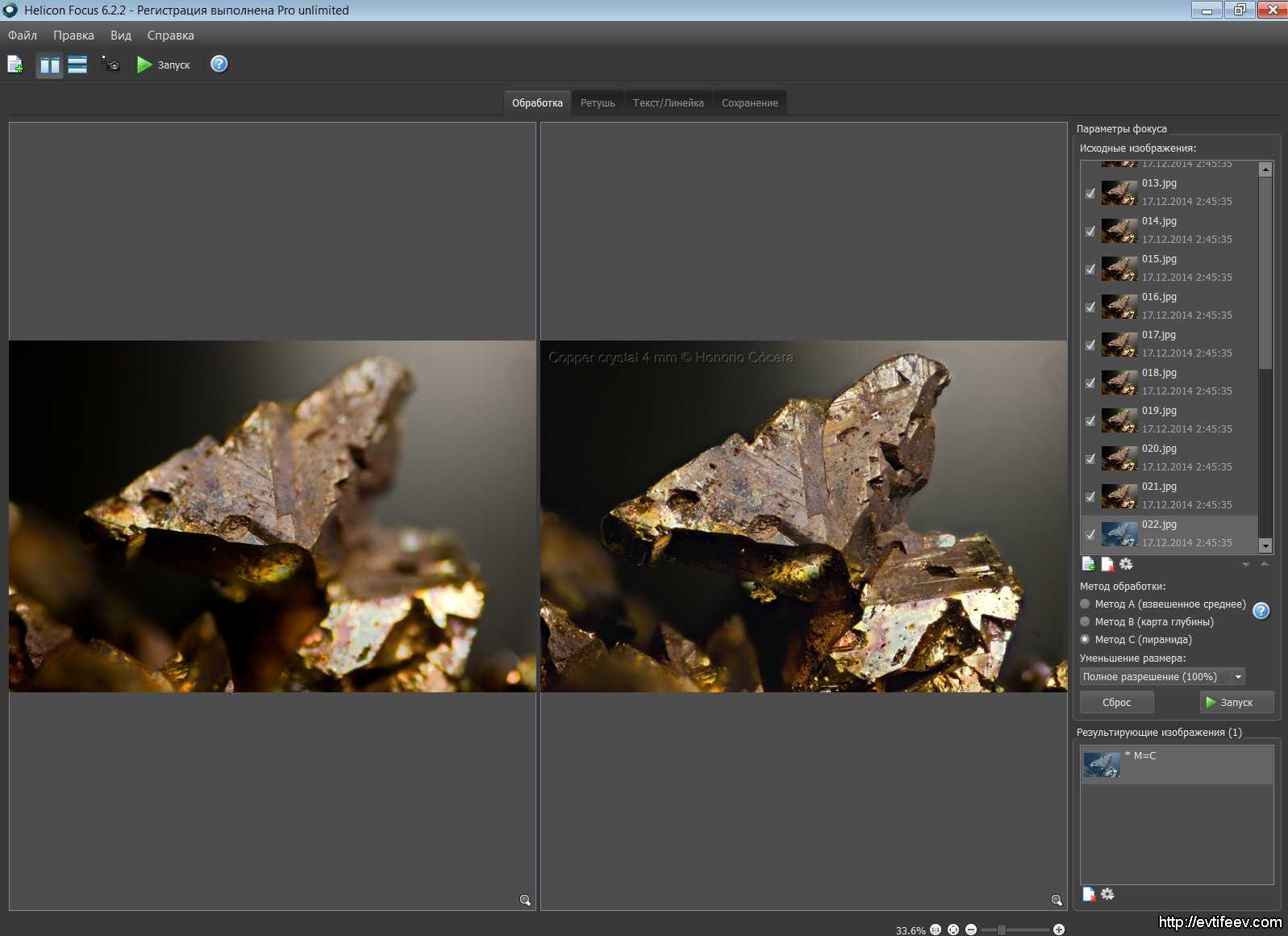Uncheck the 014.jpg source image
Viewport: 1288px width, 936px height.
coord(1090,232)
